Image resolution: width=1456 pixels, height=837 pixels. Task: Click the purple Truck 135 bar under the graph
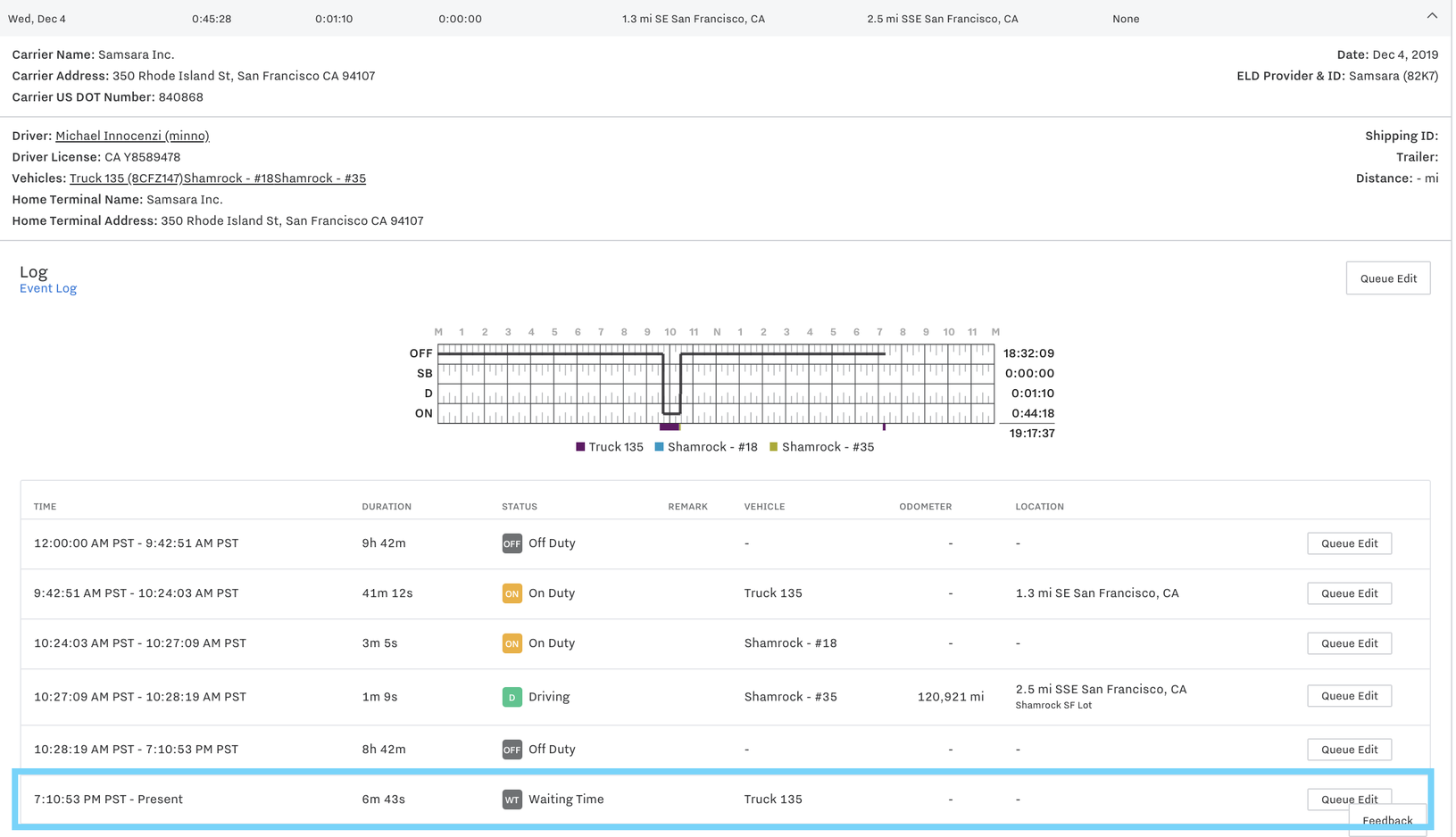669,427
